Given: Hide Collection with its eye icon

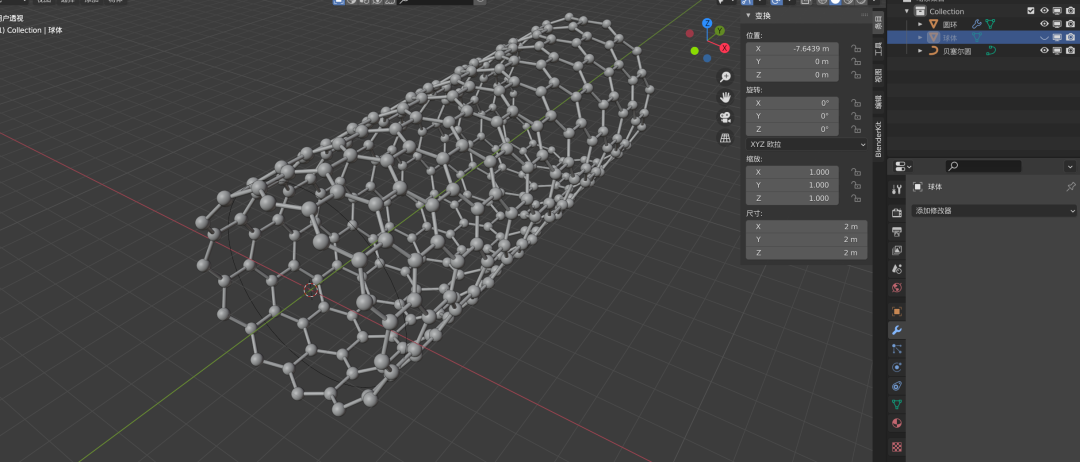Looking at the screenshot, I should point(1044,11).
